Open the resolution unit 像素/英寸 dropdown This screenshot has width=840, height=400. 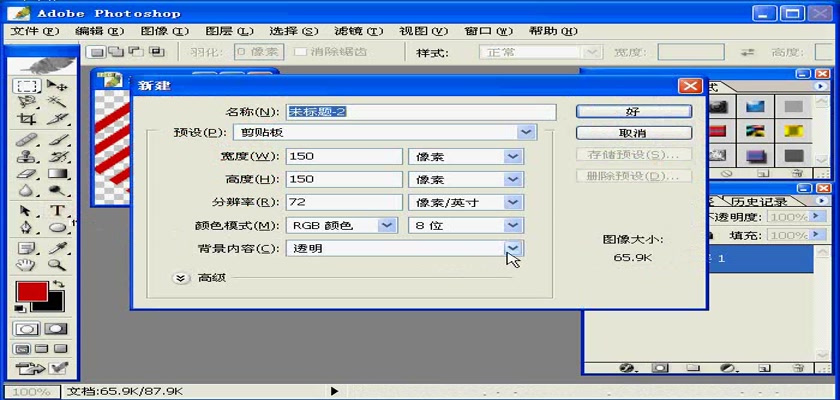click(513, 202)
